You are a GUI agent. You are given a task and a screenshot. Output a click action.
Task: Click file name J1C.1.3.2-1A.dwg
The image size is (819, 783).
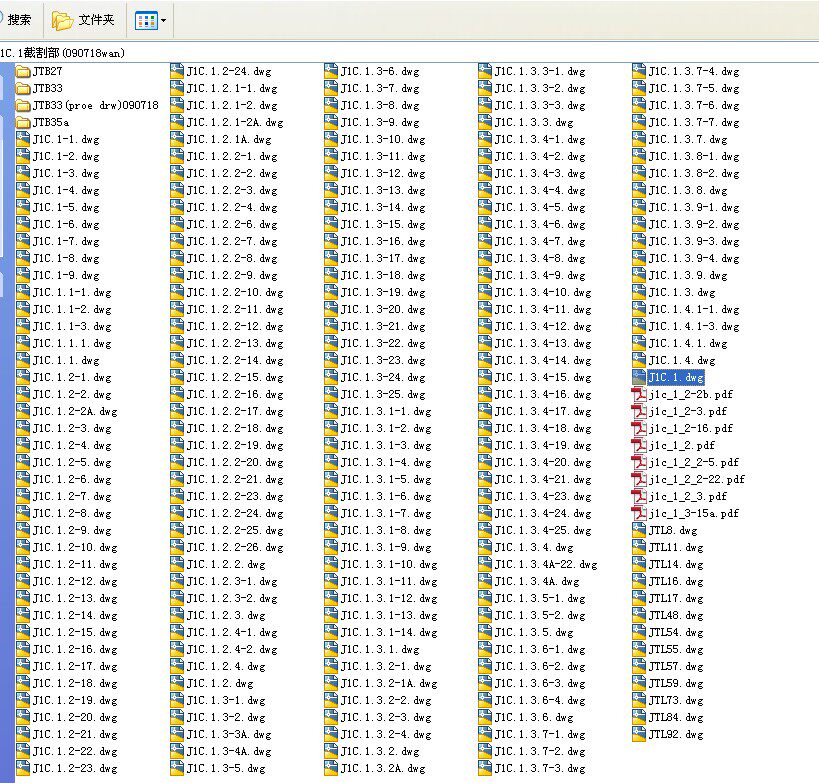pos(389,683)
